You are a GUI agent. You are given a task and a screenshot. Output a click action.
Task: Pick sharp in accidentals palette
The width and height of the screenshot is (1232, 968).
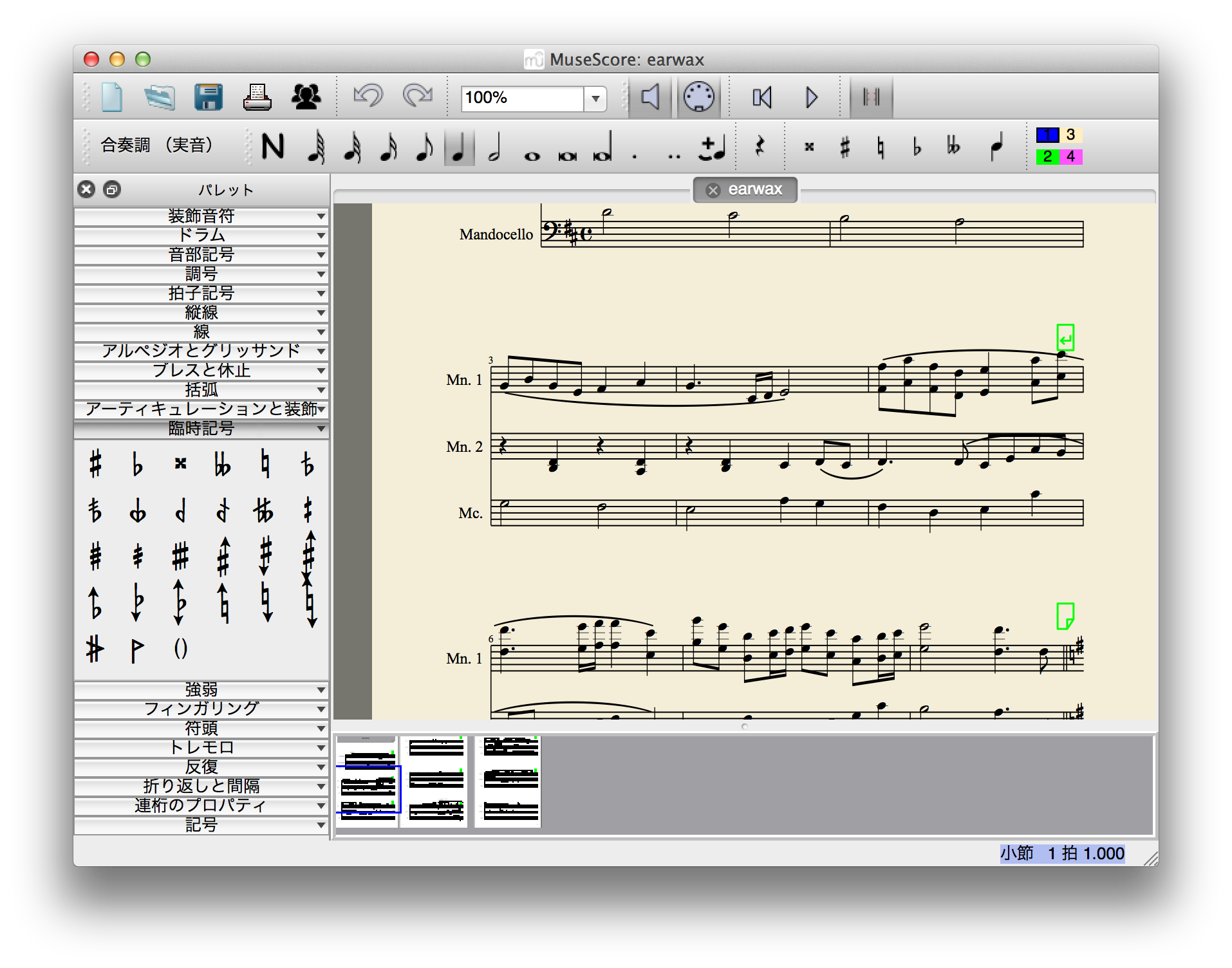pyautogui.click(x=95, y=463)
